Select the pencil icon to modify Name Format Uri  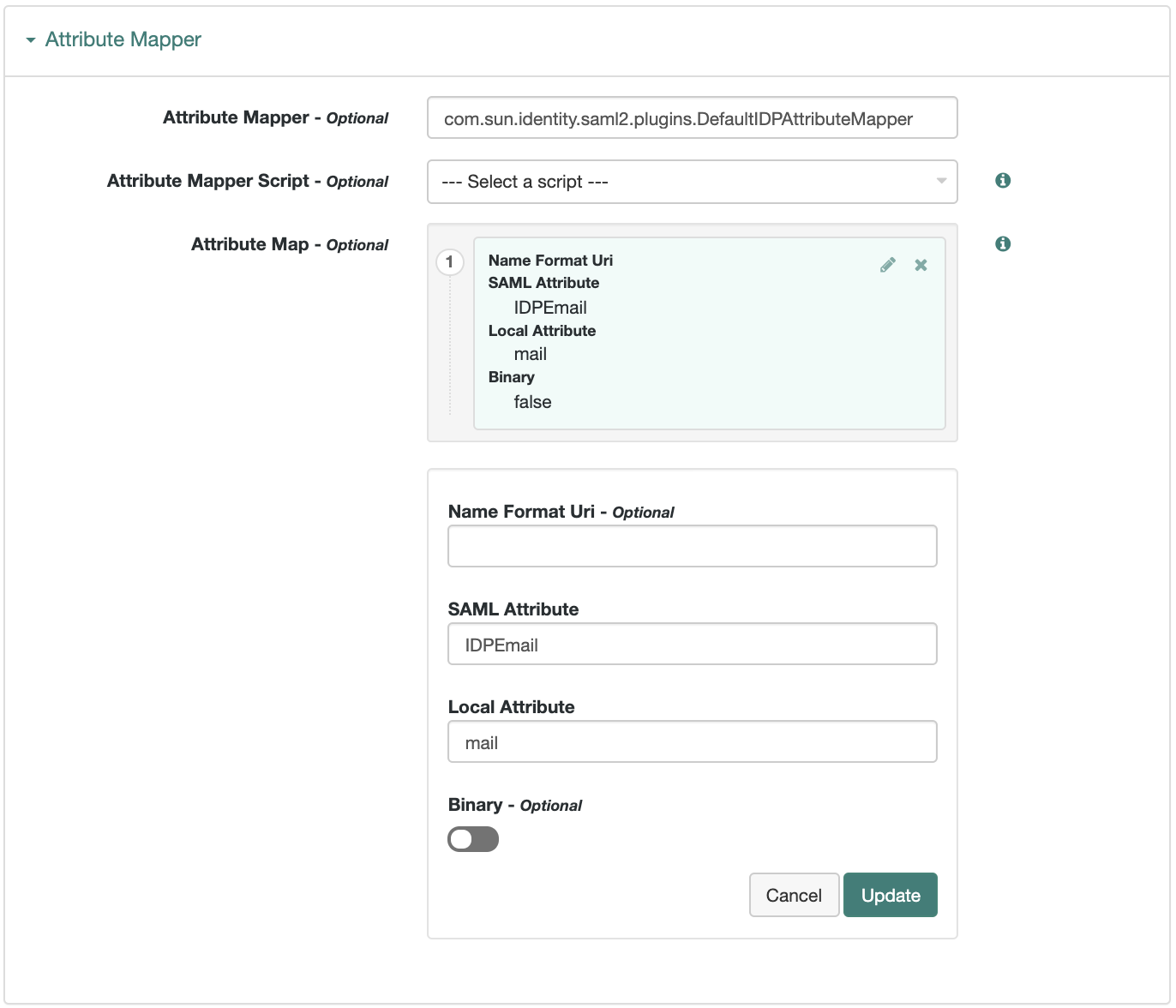(888, 265)
